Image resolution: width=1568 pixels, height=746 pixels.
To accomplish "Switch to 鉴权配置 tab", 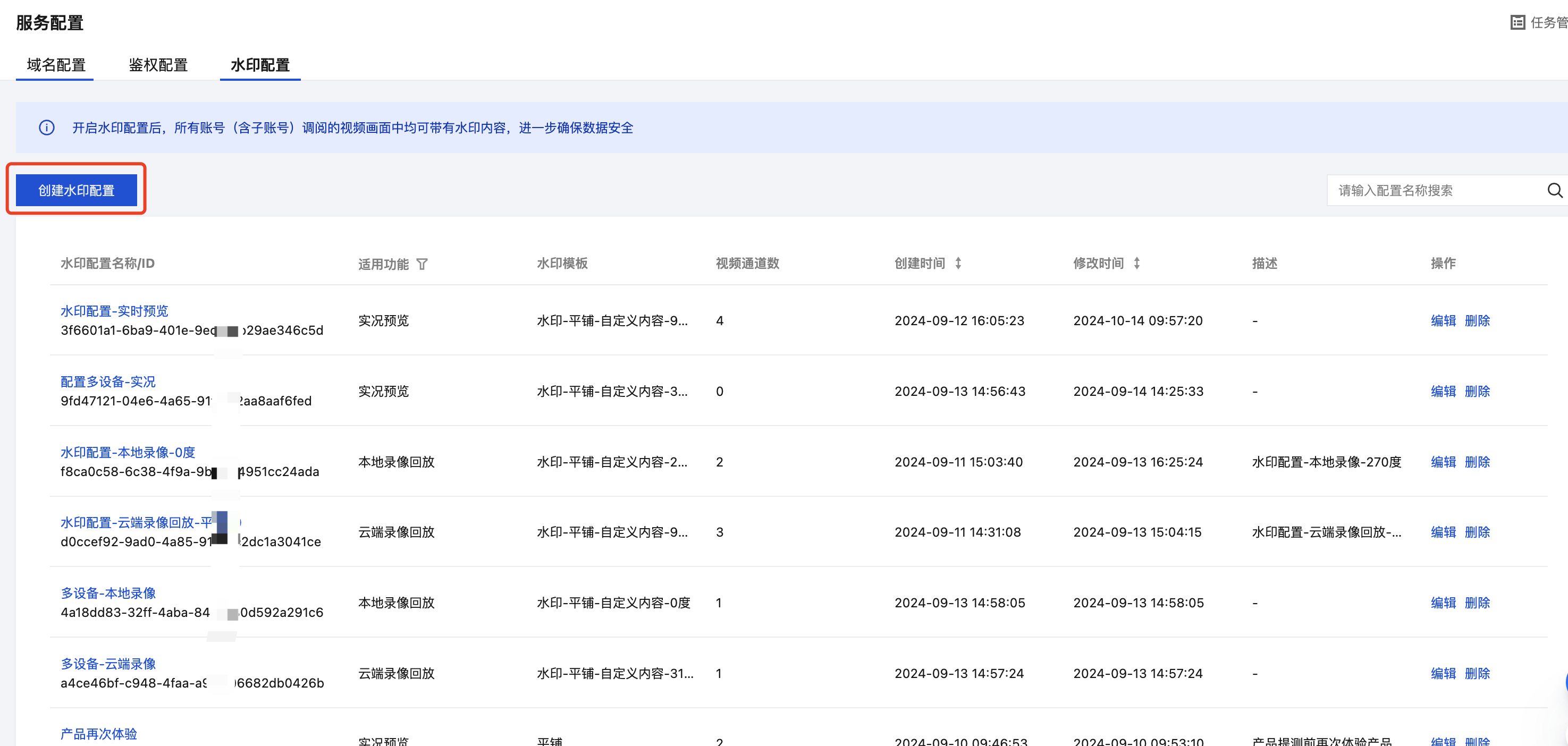I will (158, 65).
